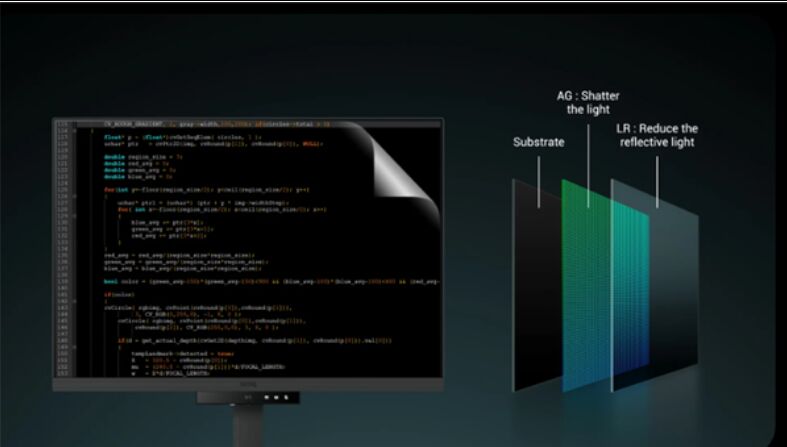
Task: Click the line number gutter of the editor
Action: coord(62,250)
